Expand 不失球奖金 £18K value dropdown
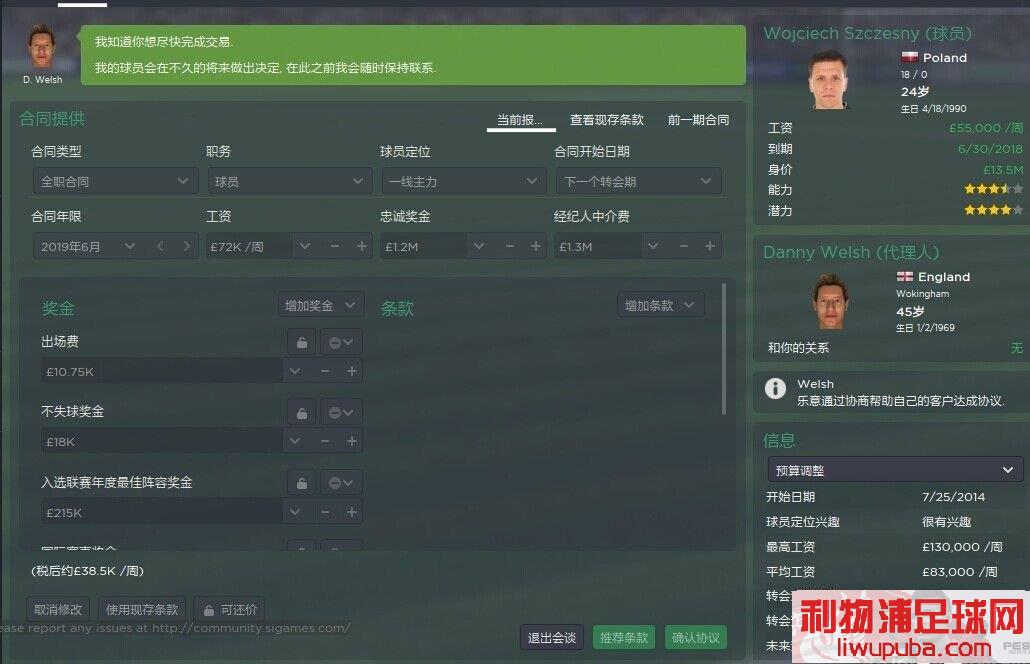Viewport: 1030px width, 664px height. click(295, 441)
